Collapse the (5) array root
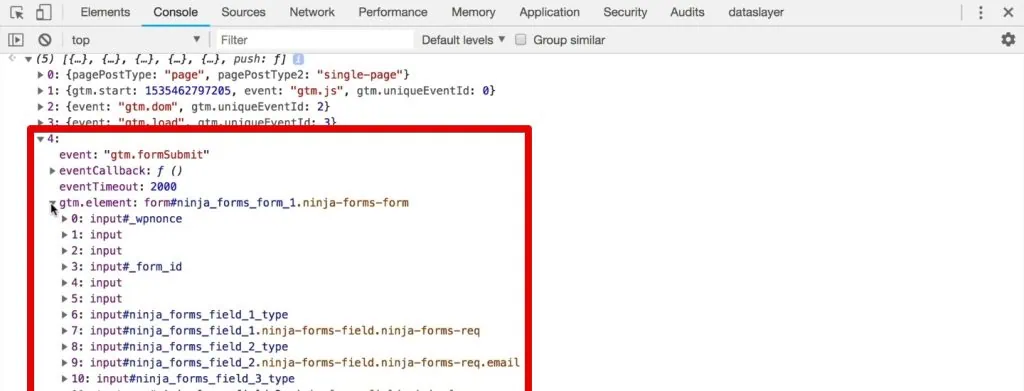 click(28, 59)
